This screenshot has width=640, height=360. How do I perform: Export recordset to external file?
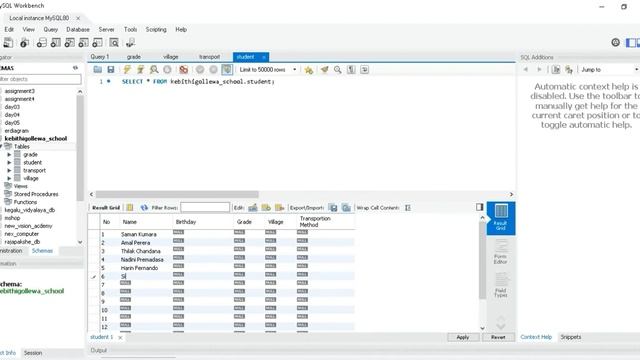pyautogui.click(x=333, y=208)
